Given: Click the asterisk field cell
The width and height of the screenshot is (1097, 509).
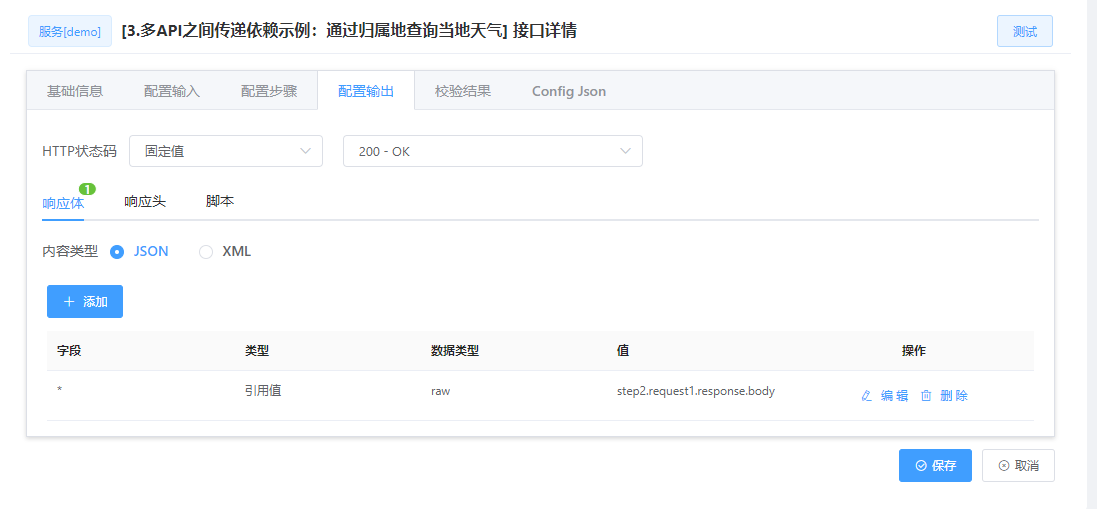Looking at the screenshot, I should coord(59,389).
